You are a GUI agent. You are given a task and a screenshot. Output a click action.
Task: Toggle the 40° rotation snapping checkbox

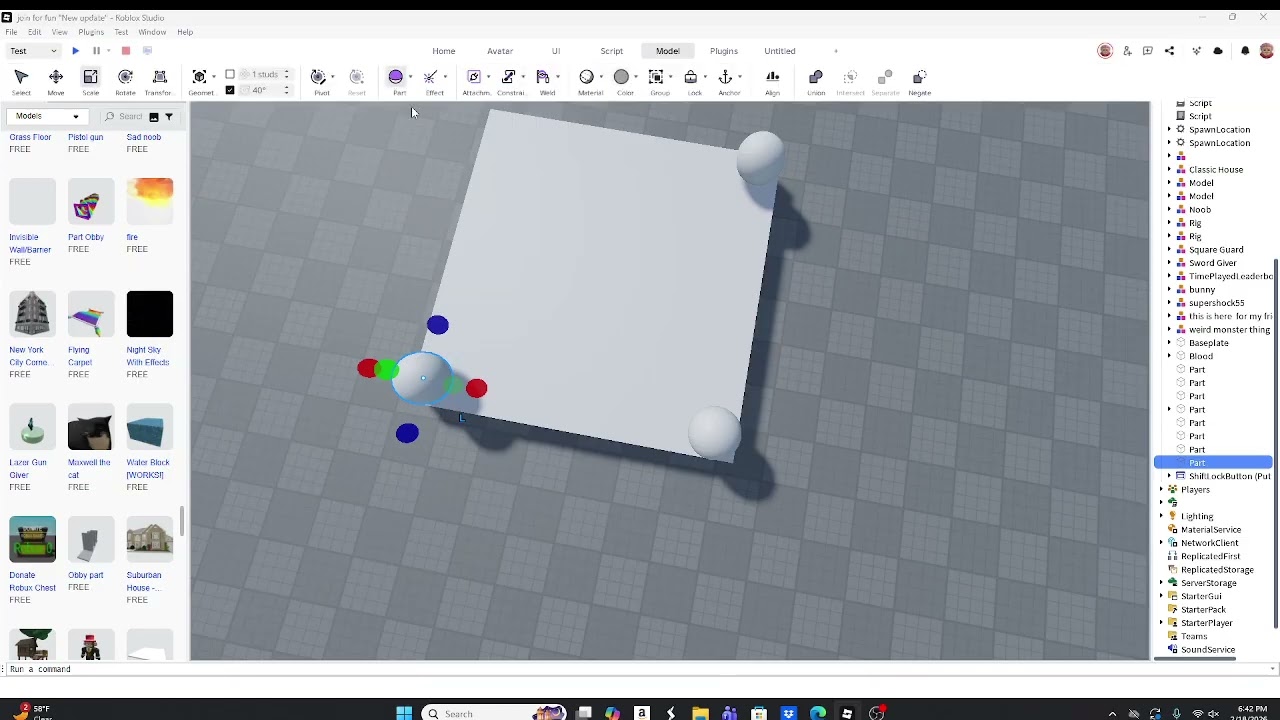point(230,90)
